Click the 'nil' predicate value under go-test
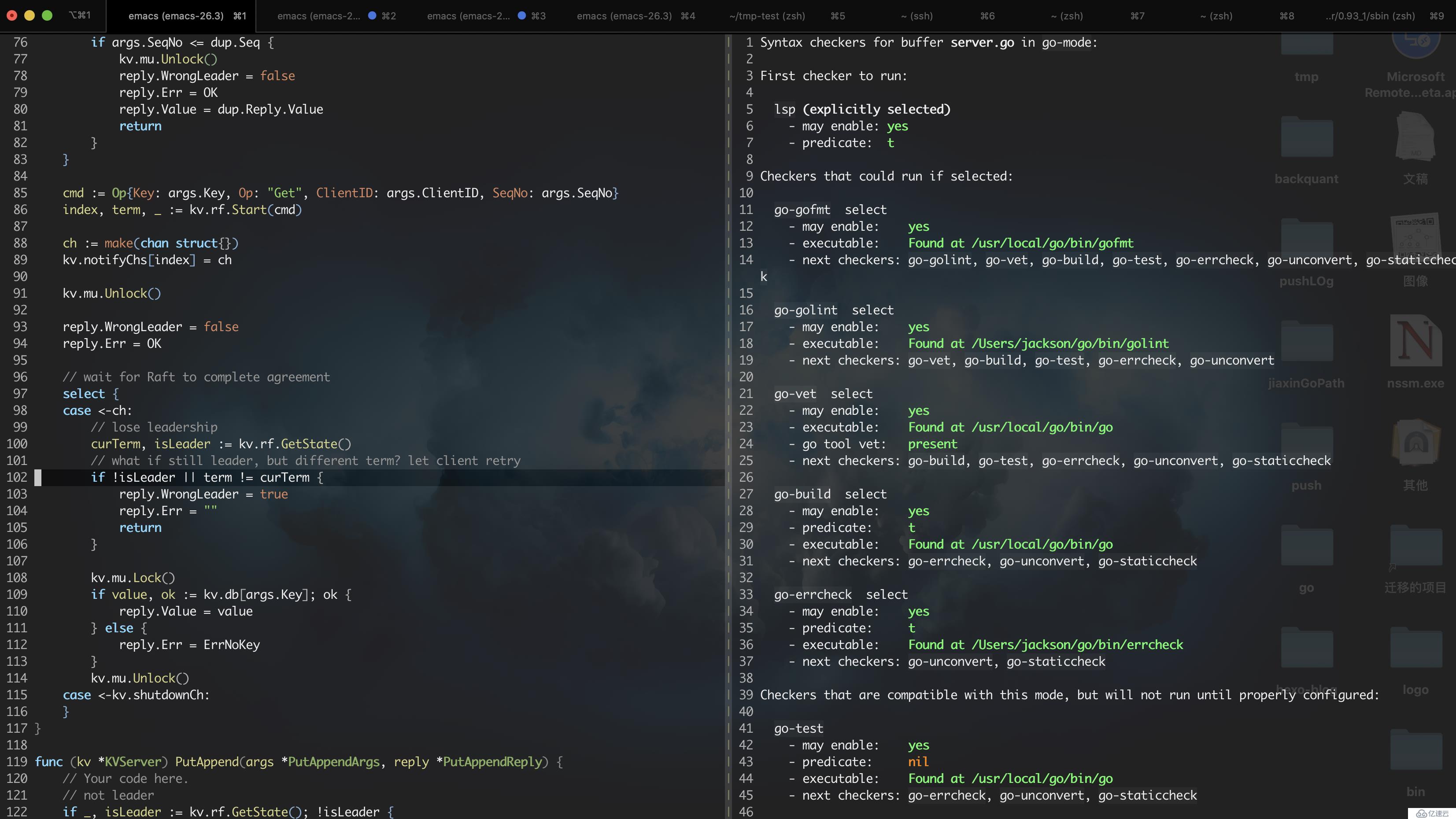The image size is (1456, 819). tap(919, 762)
